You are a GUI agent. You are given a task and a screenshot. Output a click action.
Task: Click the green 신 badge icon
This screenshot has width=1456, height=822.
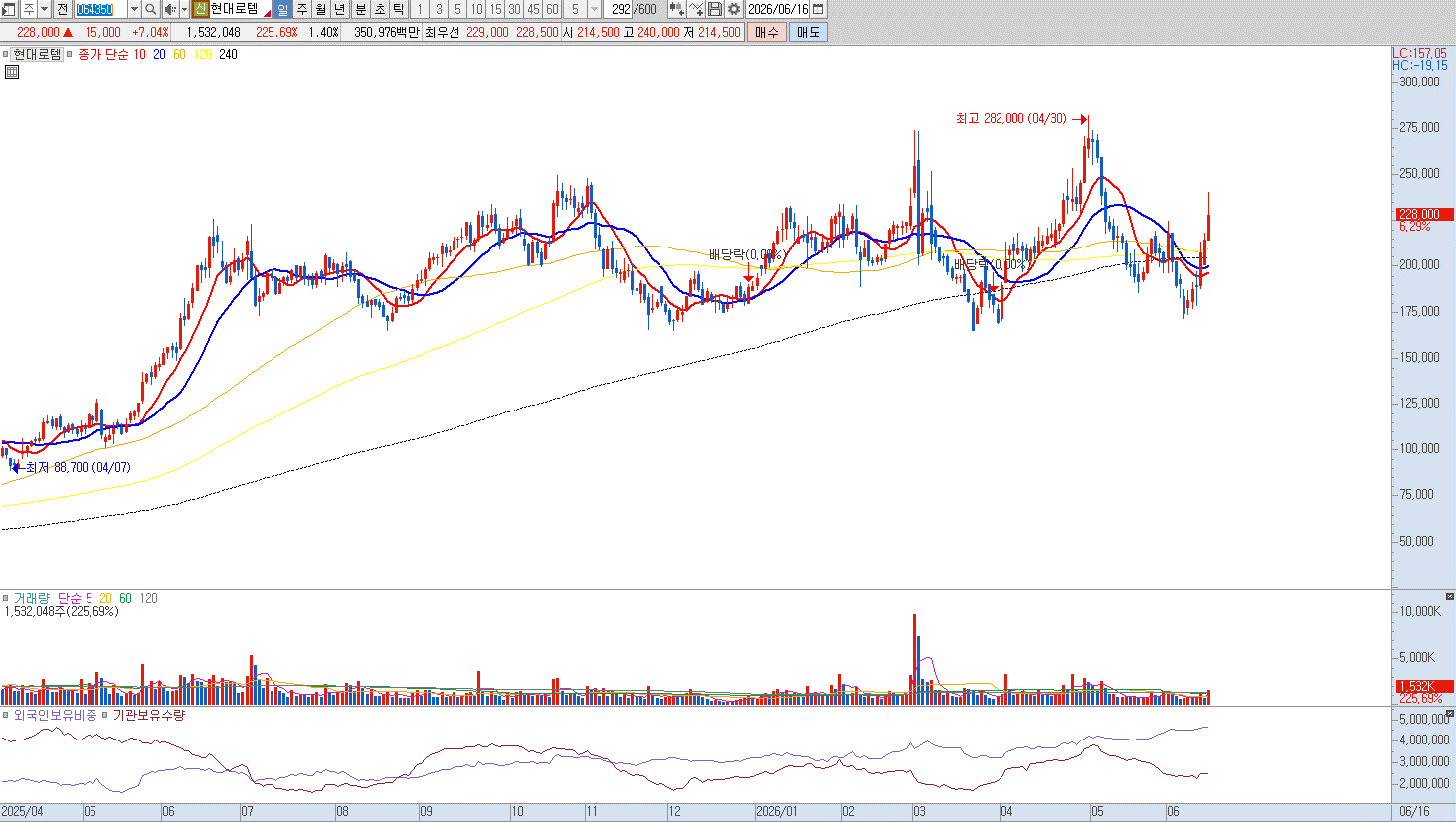point(200,9)
